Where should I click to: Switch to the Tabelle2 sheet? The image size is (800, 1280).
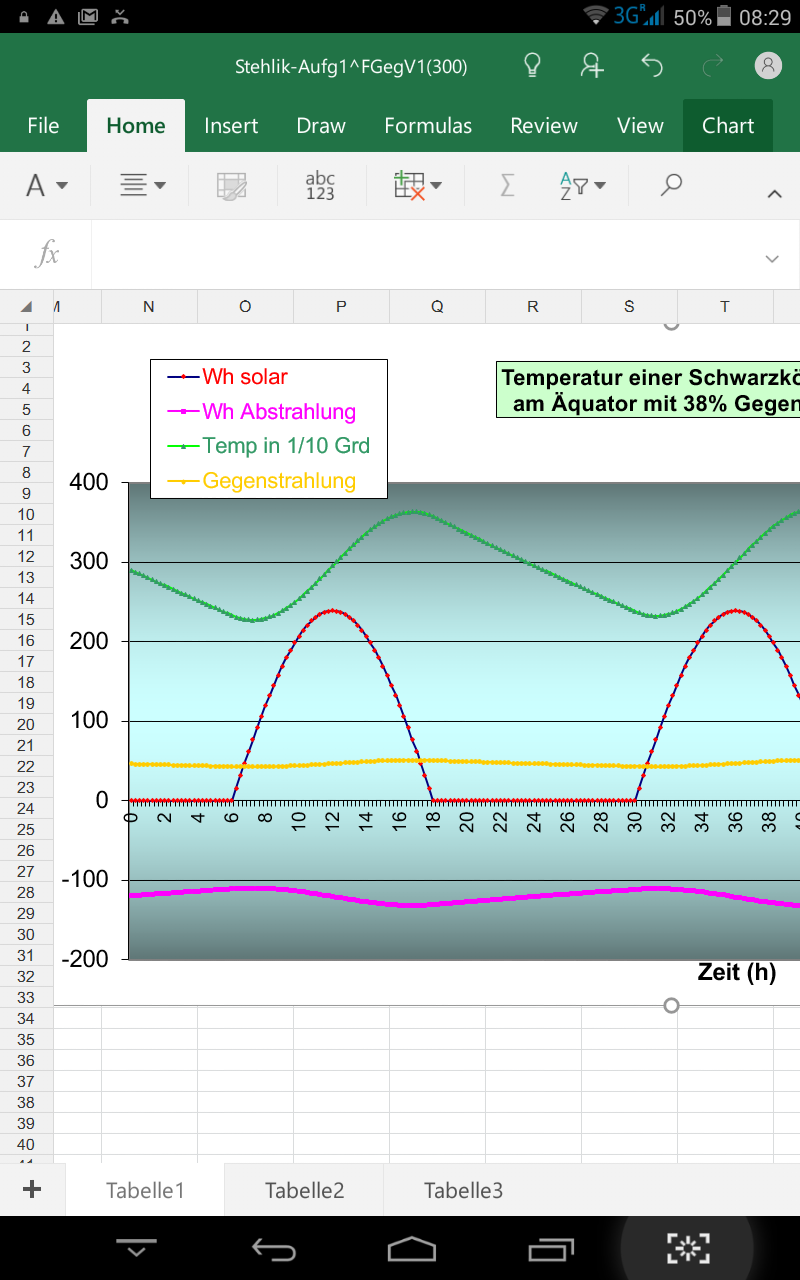pyautogui.click(x=304, y=1190)
